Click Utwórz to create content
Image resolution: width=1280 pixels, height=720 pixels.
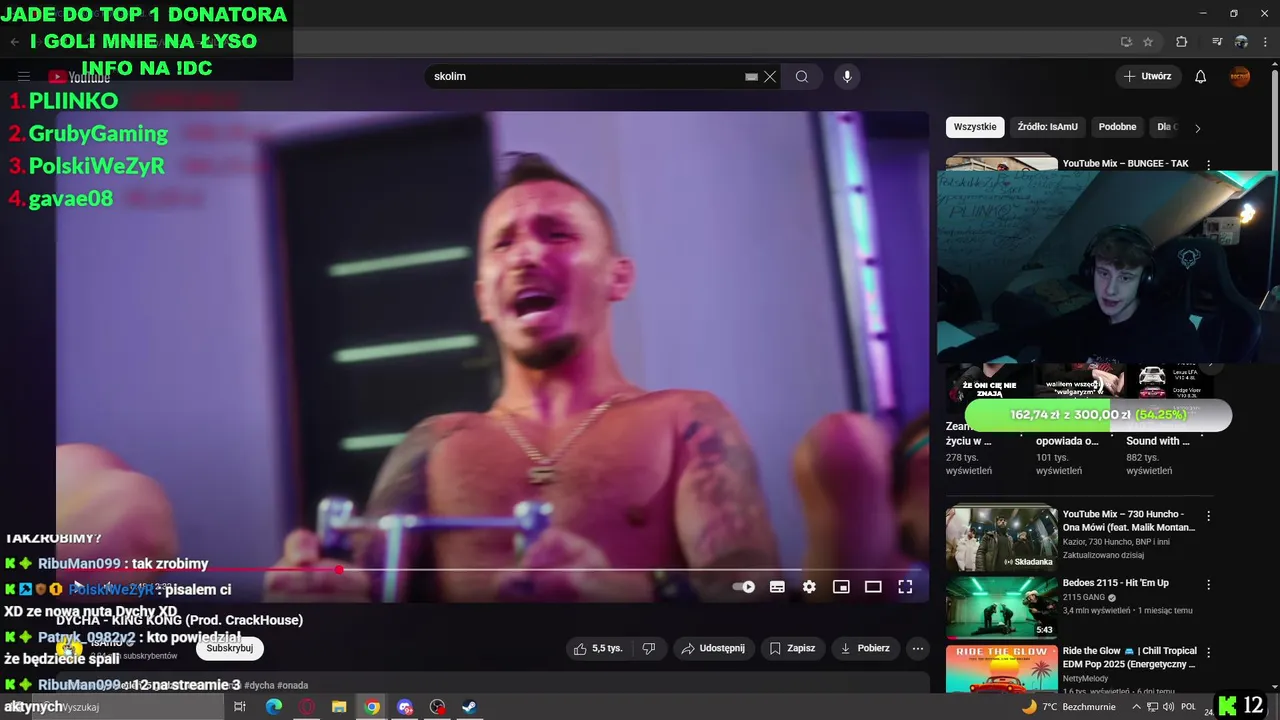click(1148, 76)
